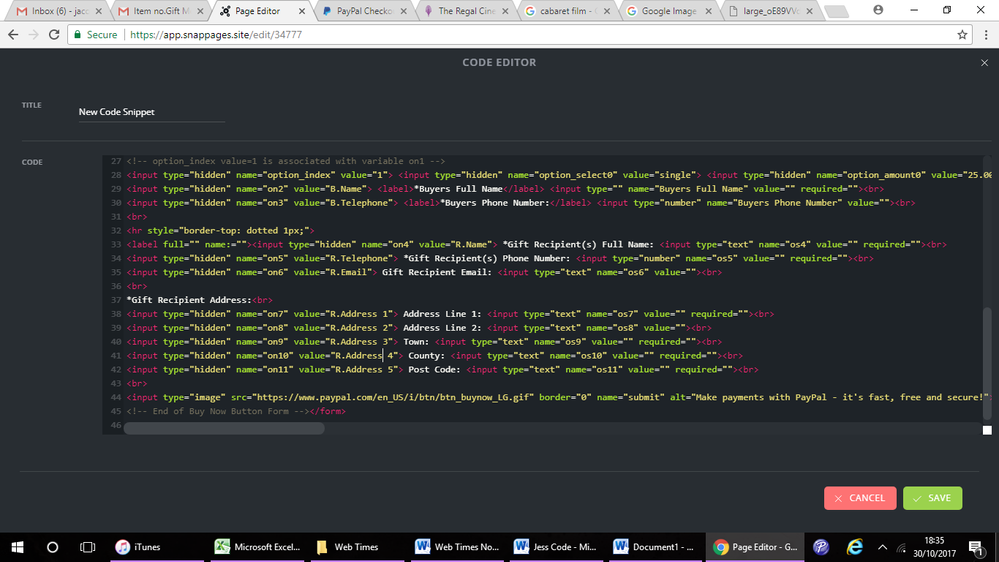Bookmark this page with star icon
The width and height of the screenshot is (999, 562).
[x=962, y=35]
